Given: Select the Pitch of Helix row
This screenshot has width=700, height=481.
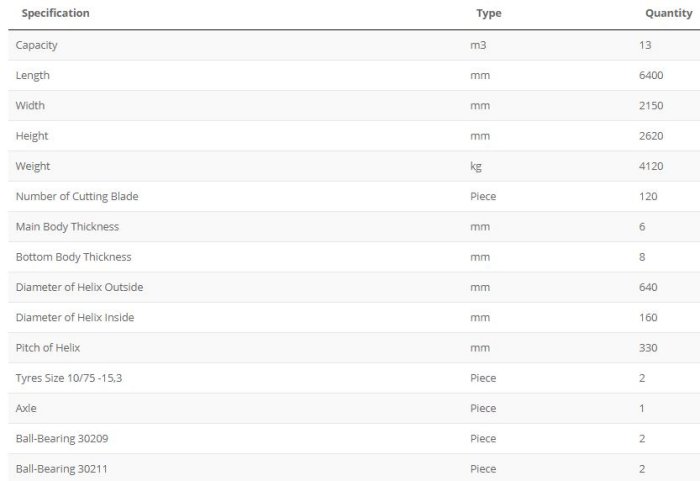Looking at the screenshot, I should pos(48,348).
